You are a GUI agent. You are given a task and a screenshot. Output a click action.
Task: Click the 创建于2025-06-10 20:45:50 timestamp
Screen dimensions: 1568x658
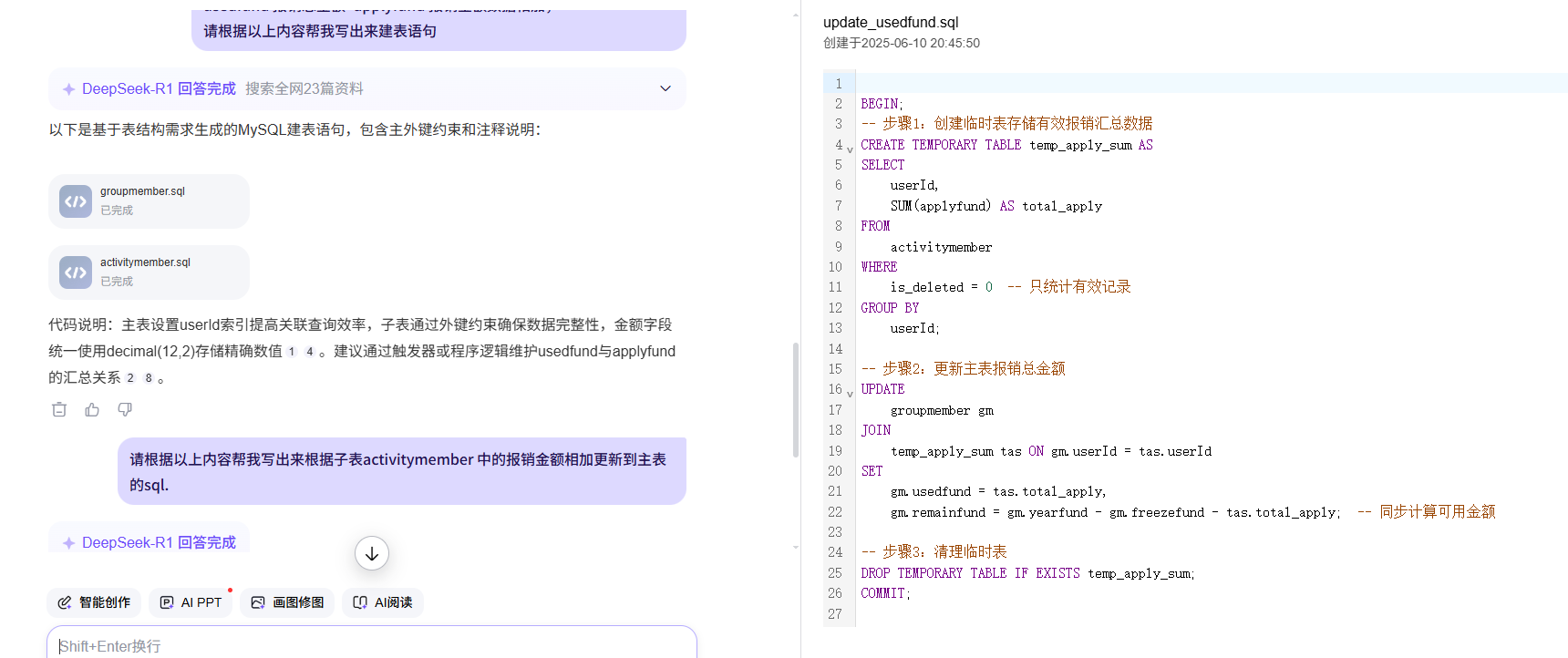(902, 43)
